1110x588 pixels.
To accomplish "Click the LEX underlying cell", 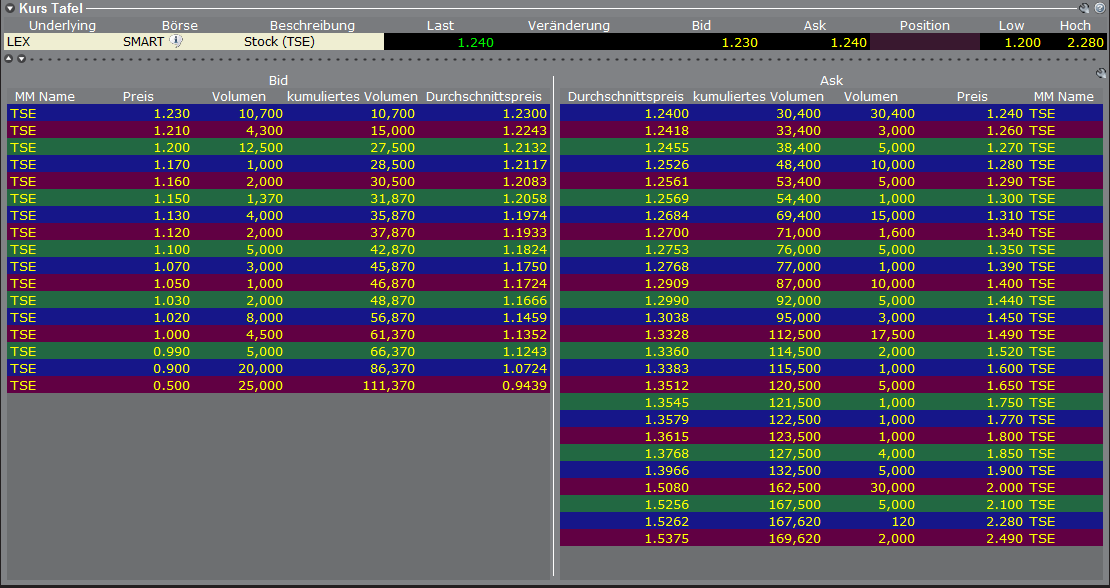I will click(18, 42).
